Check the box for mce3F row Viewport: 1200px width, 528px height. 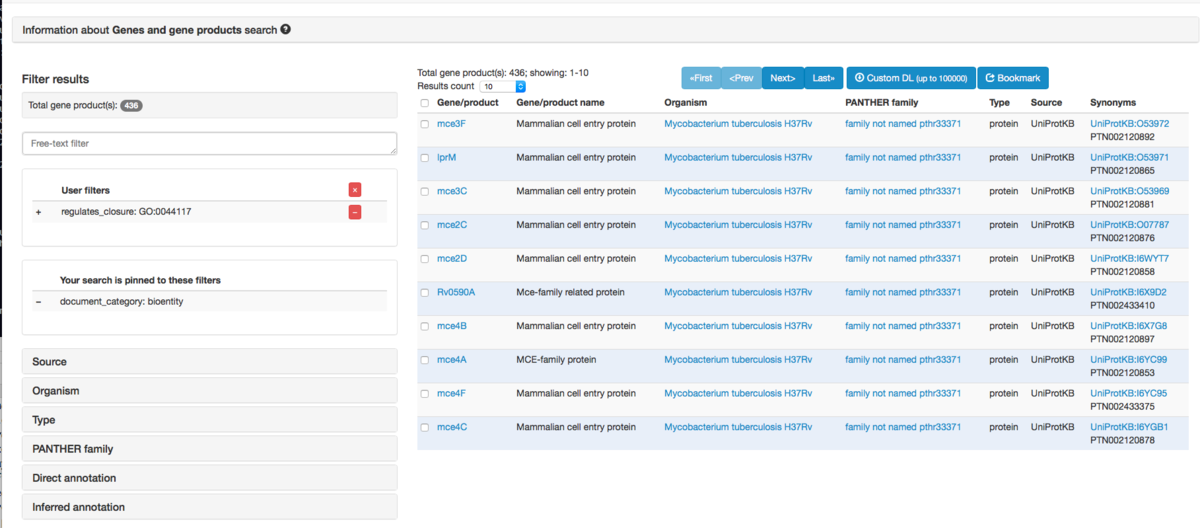point(425,124)
